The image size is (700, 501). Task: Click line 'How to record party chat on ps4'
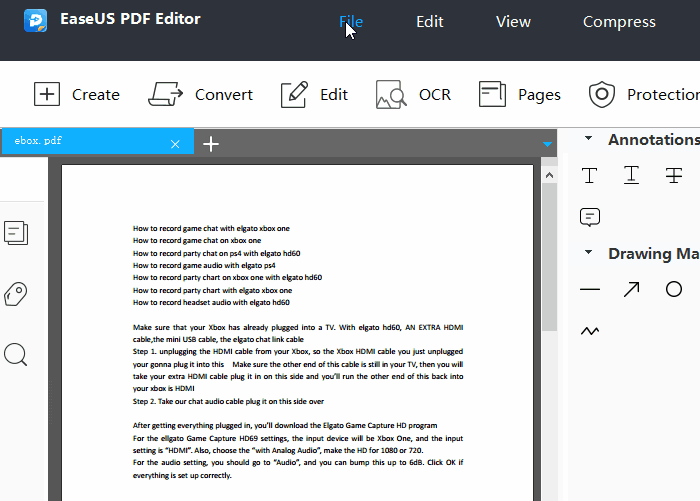[217, 254]
